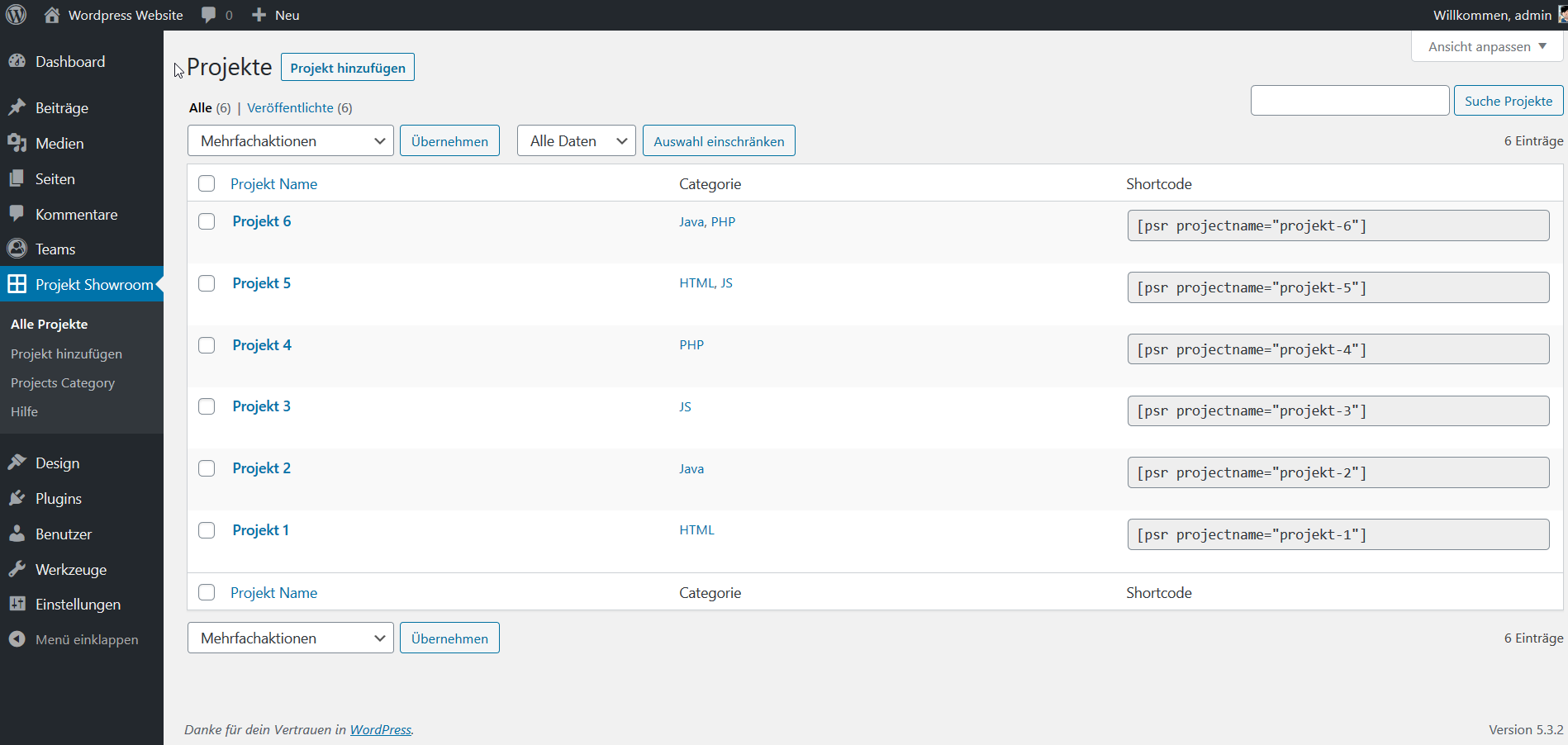Check the box for Projekt 4
The image size is (1568, 745).
(207, 345)
